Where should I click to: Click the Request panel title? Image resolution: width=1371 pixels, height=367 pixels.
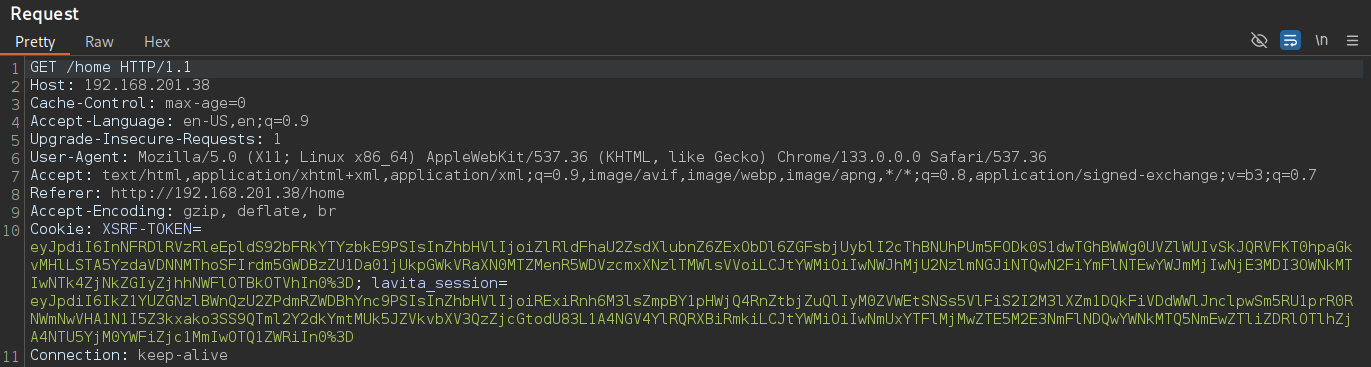(x=44, y=14)
